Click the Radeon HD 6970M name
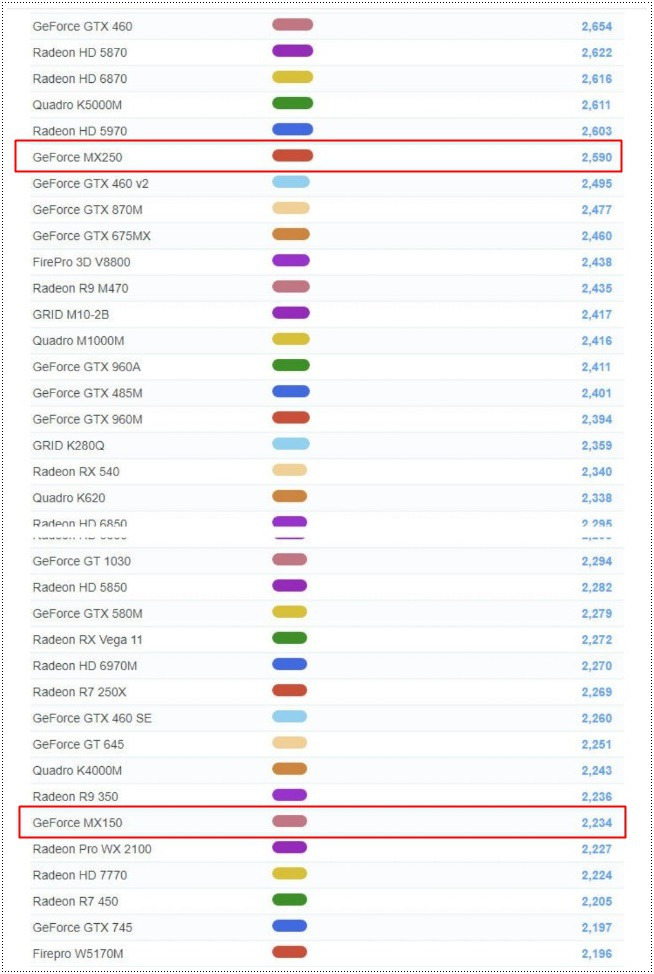 pyautogui.click(x=84, y=666)
